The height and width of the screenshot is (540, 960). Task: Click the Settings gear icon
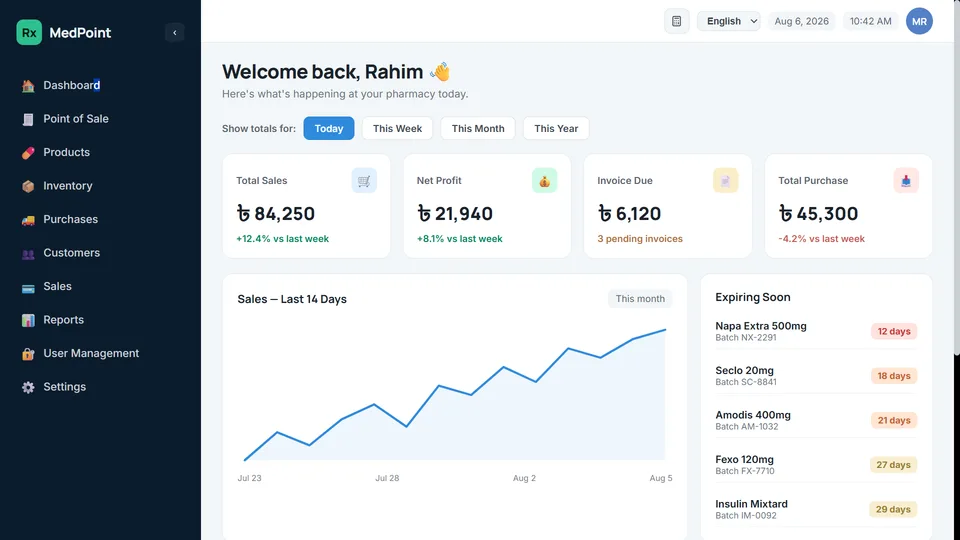28,388
